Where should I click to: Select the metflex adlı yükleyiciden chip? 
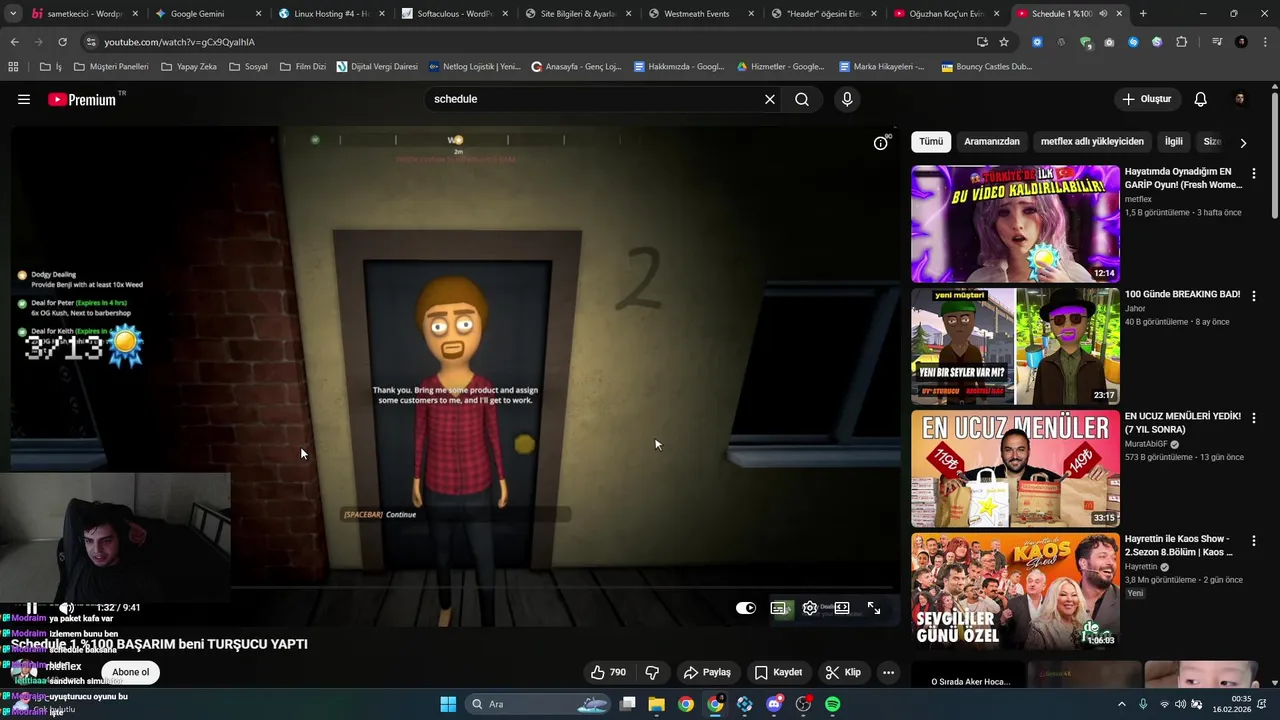(x=1092, y=142)
